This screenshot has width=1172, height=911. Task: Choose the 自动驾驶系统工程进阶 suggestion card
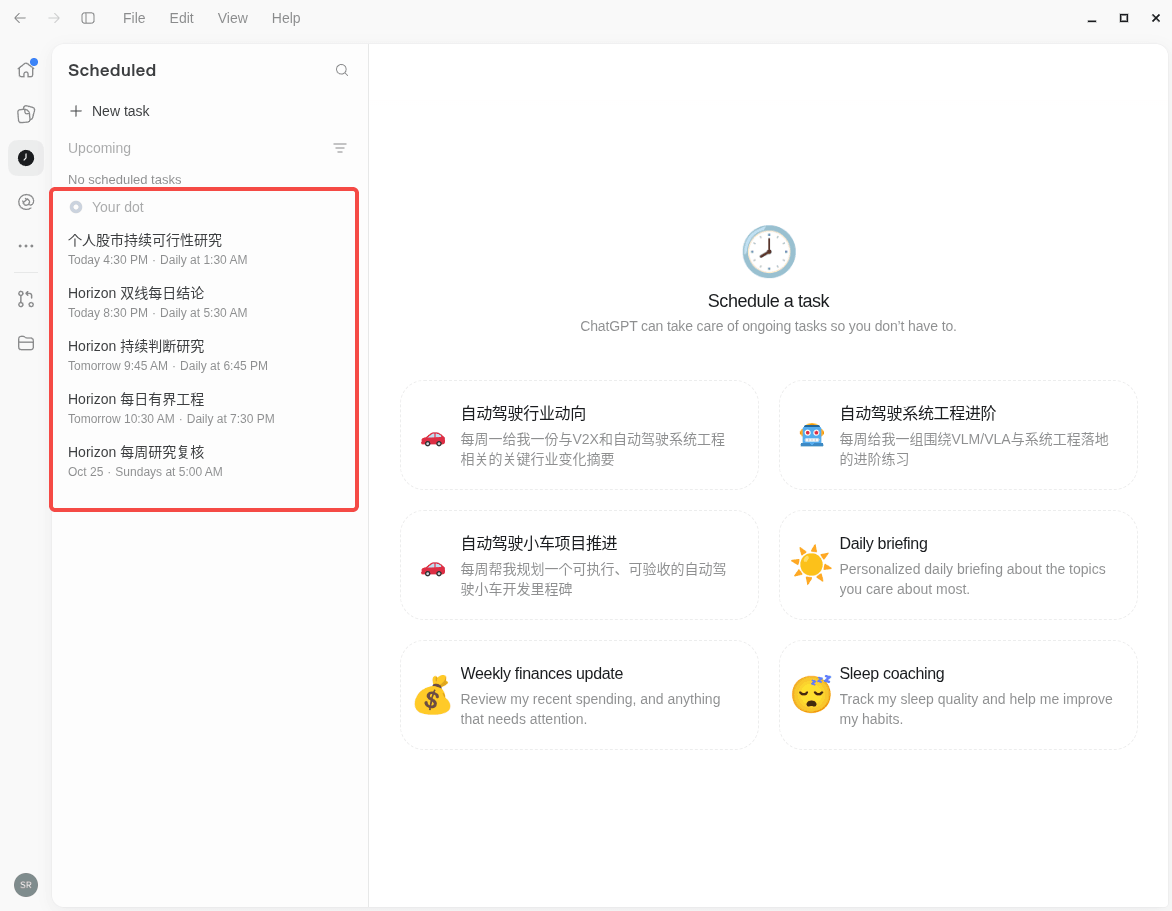[958, 435]
